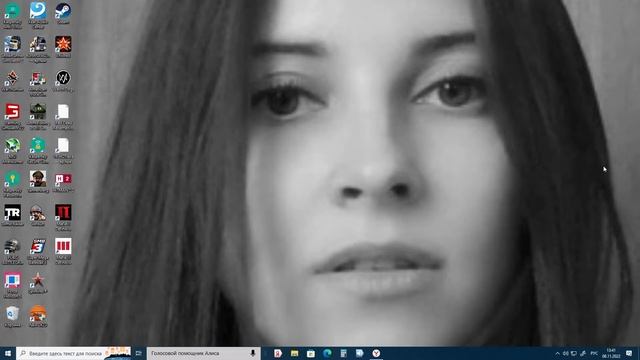Viewport: 640px width, 360px height.
Task: Switch the РУС keyboard language indicator
Action: (594, 353)
